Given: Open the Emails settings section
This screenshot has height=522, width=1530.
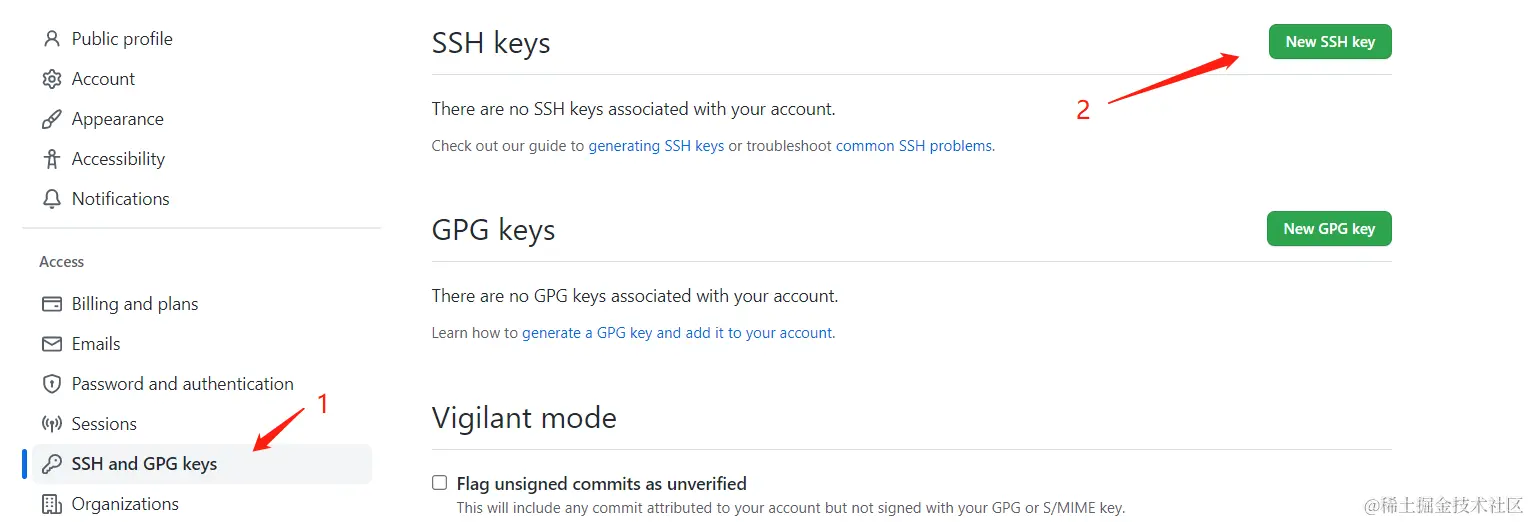Looking at the screenshot, I should [x=96, y=344].
